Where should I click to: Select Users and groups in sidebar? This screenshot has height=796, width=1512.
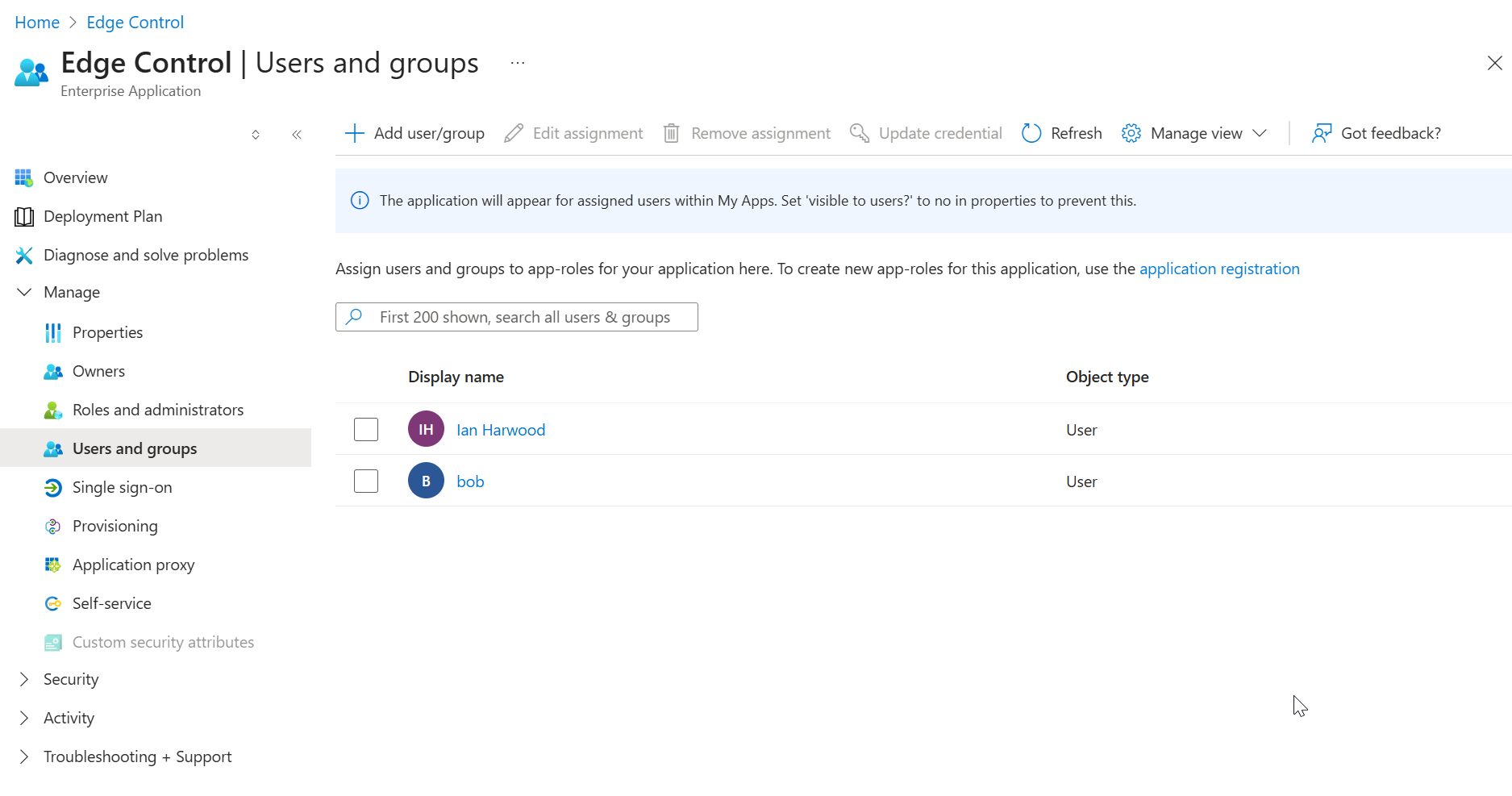coord(156,448)
